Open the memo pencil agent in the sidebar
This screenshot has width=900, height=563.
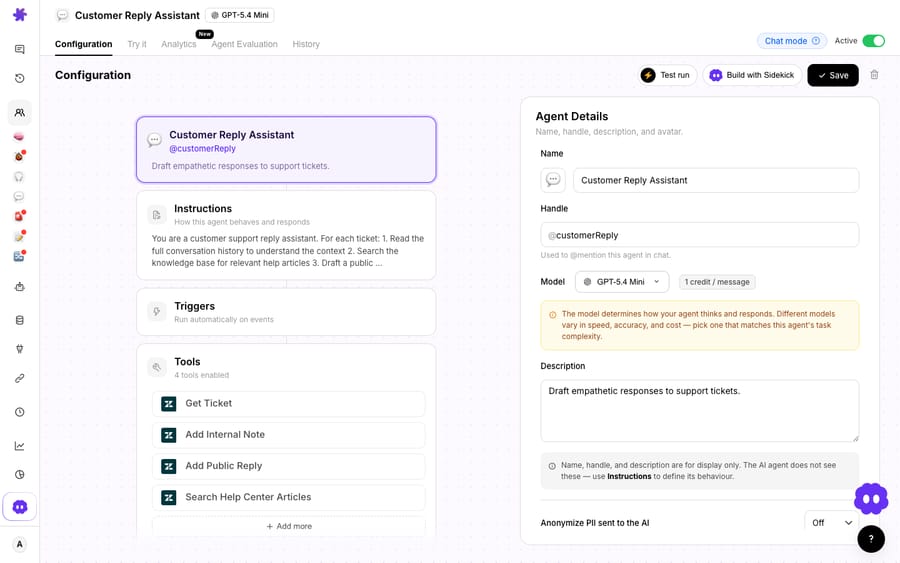tap(19, 236)
